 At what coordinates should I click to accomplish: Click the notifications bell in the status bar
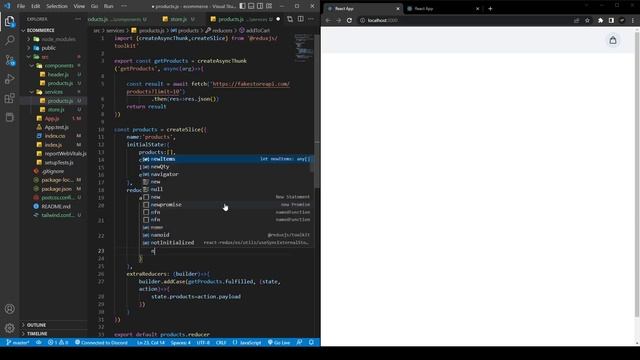(x=311, y=342)
